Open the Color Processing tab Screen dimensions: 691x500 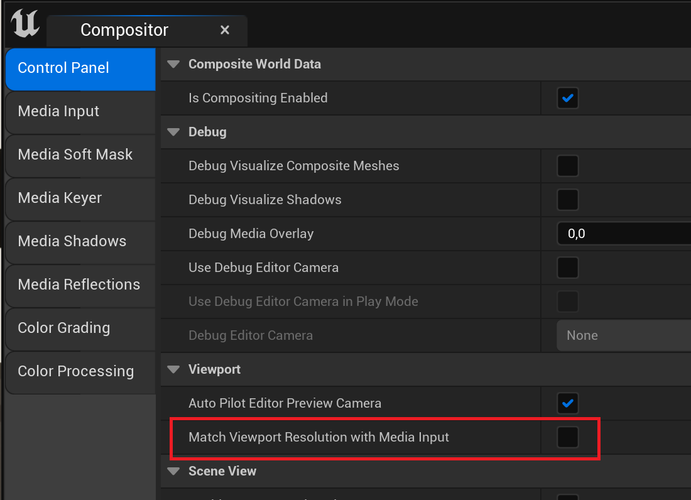[x=75, y=371]
